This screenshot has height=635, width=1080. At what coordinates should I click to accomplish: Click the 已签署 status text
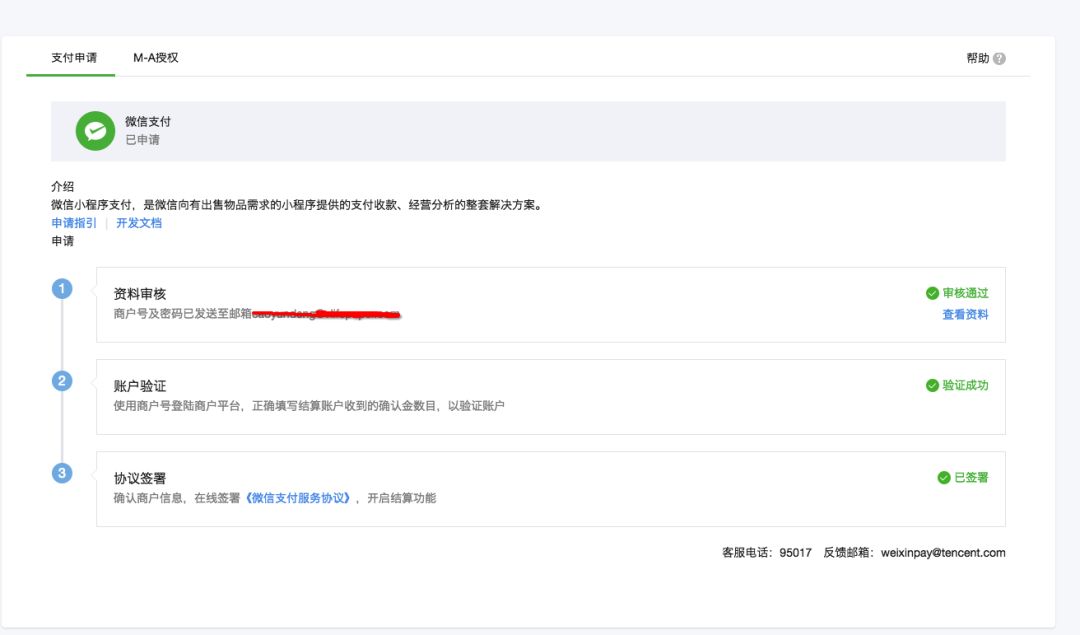[971, 478]
